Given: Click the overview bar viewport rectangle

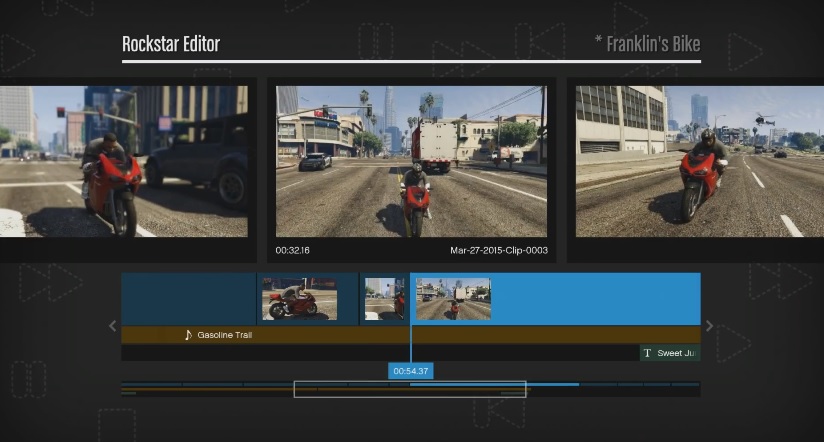Looking at the screenshot, I should click(410, 389).
